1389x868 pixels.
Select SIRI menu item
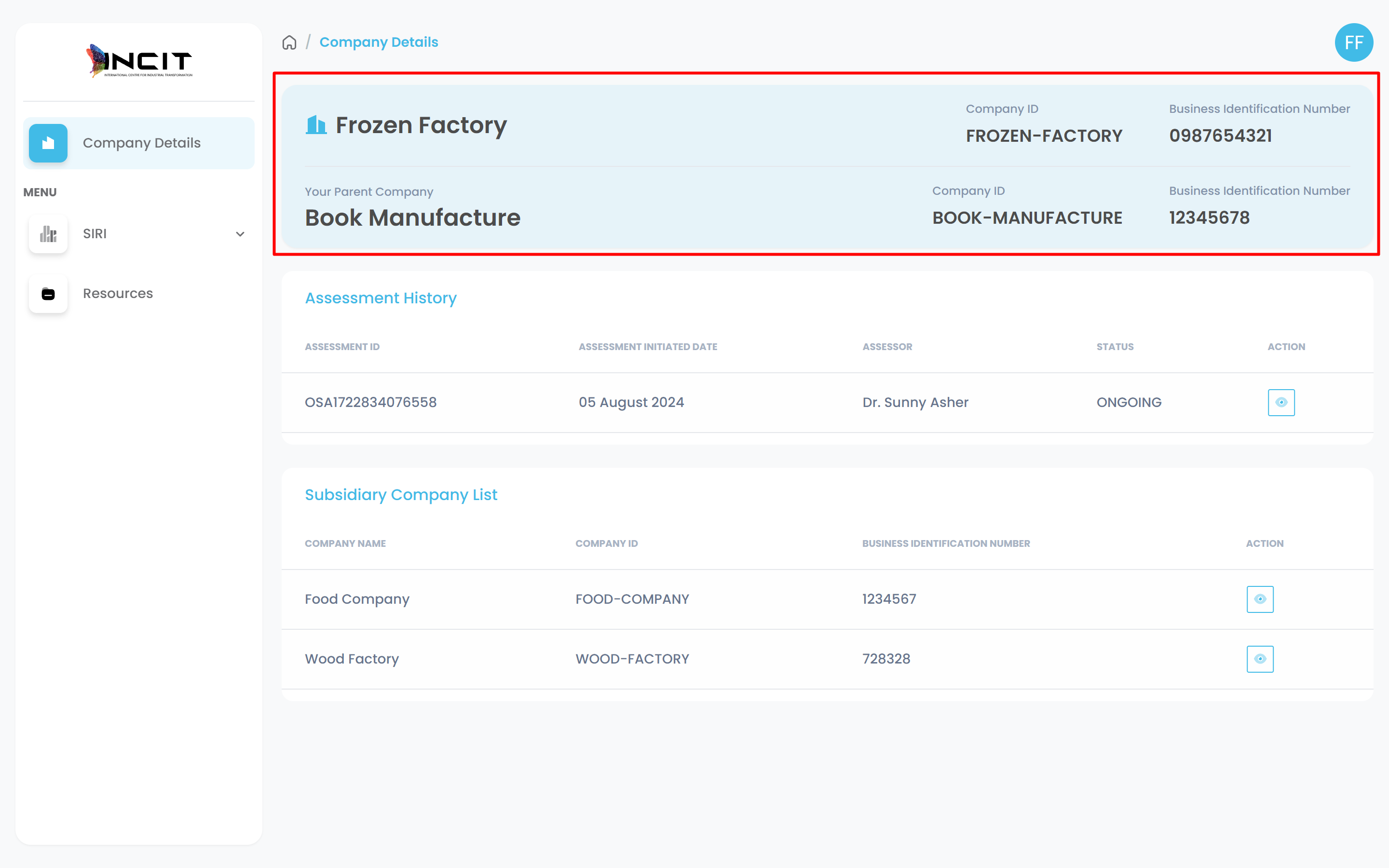(139, 234)
